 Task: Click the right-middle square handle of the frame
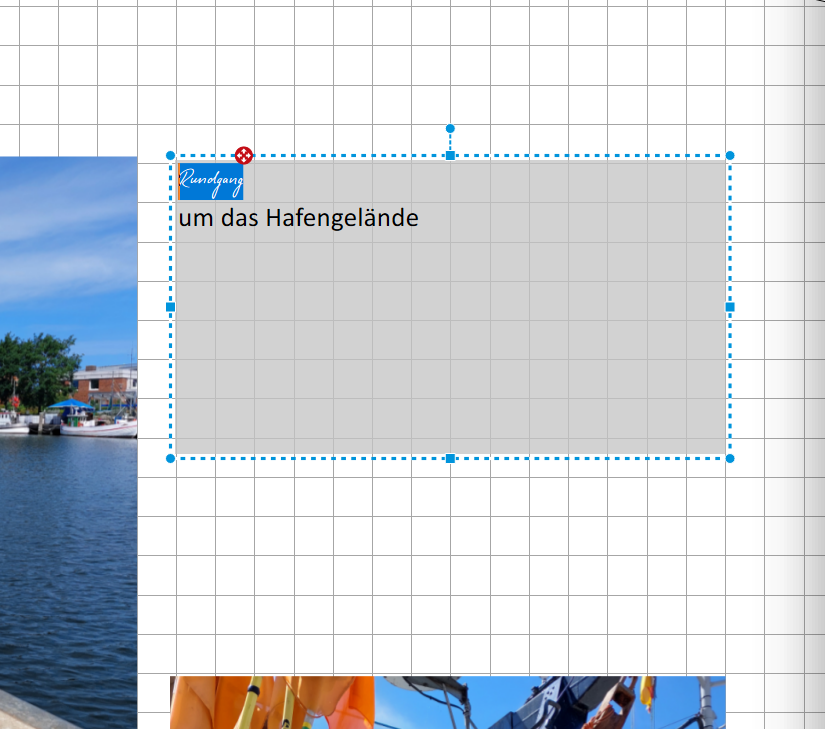point(730,307)
